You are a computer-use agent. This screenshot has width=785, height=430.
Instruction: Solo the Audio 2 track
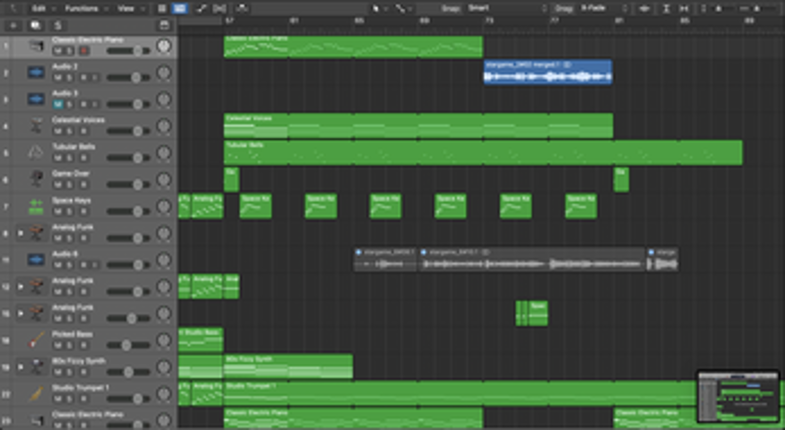click(70, 78)
